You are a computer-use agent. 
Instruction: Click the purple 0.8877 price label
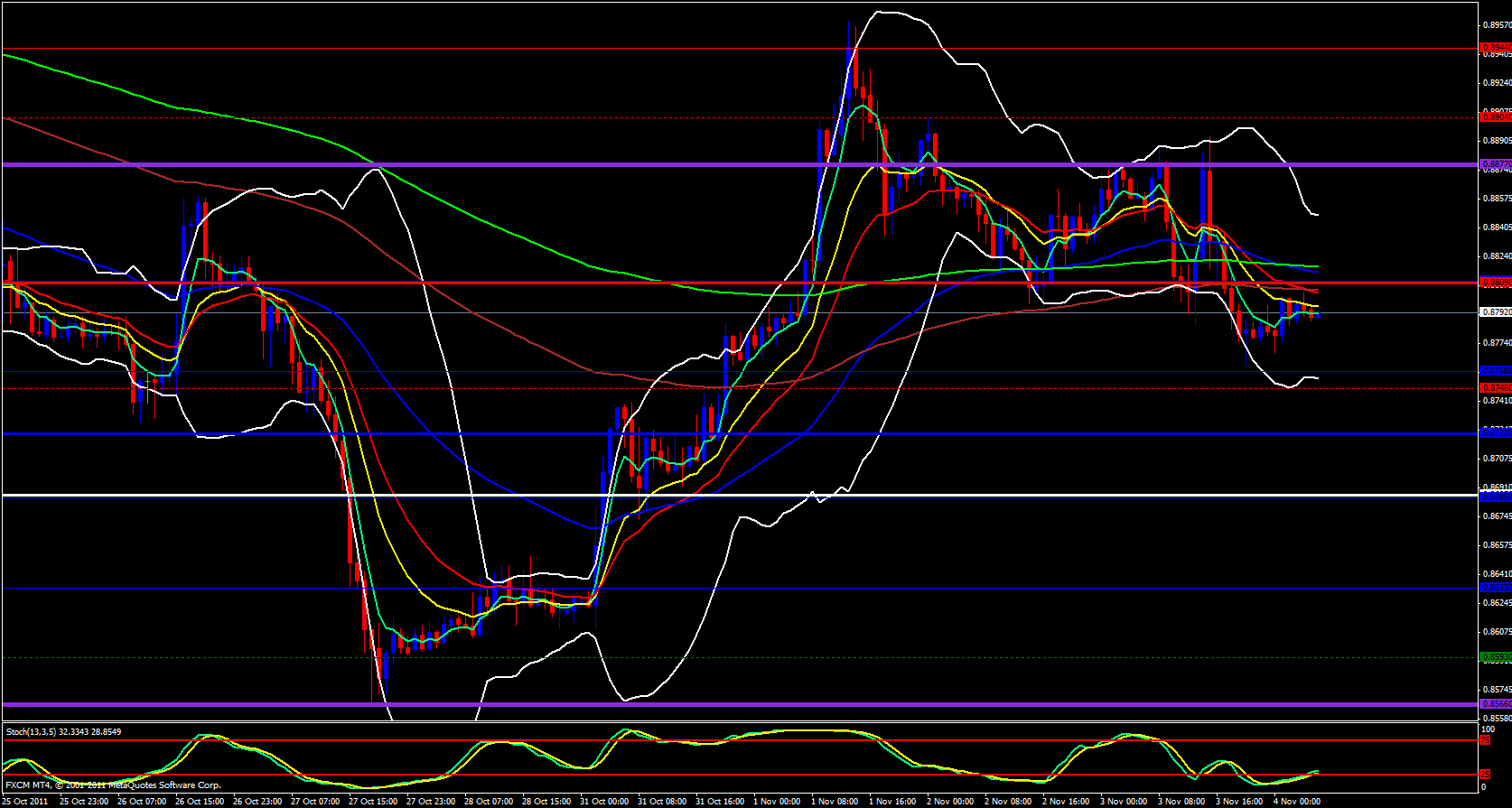tap(1495, 165)
